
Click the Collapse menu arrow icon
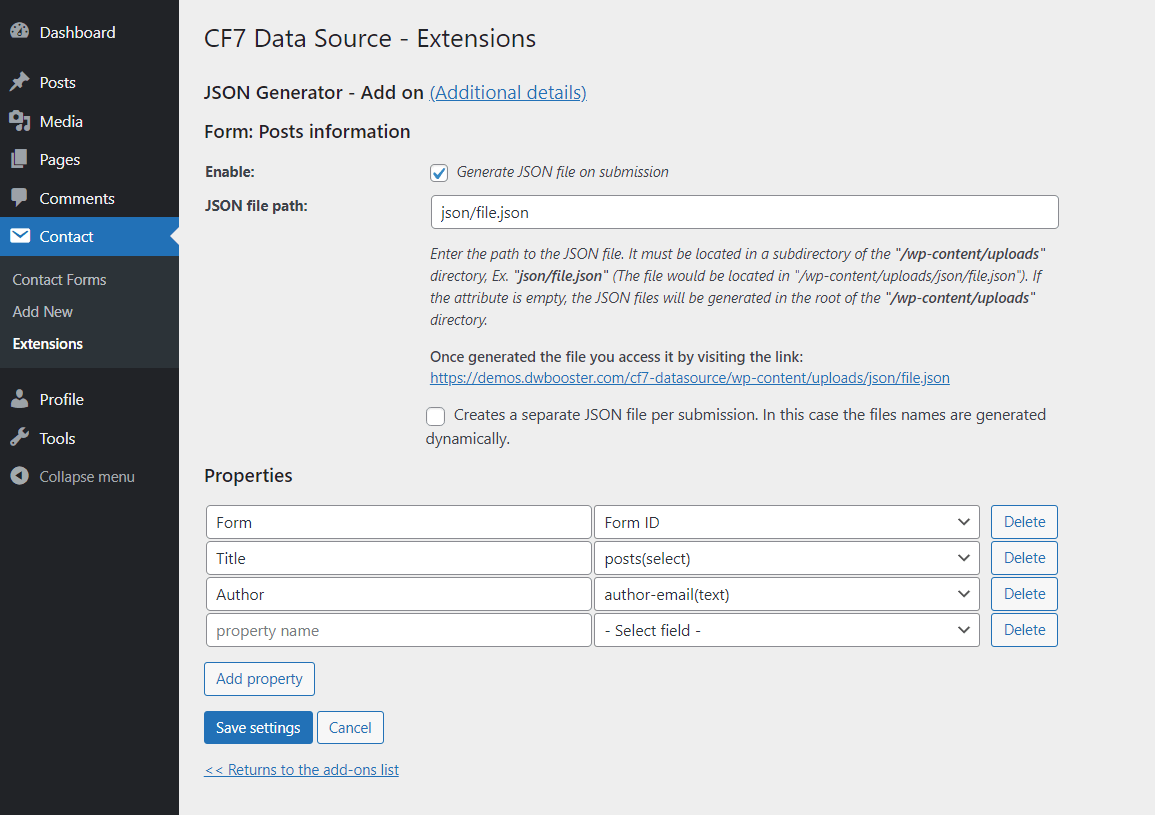19,476
